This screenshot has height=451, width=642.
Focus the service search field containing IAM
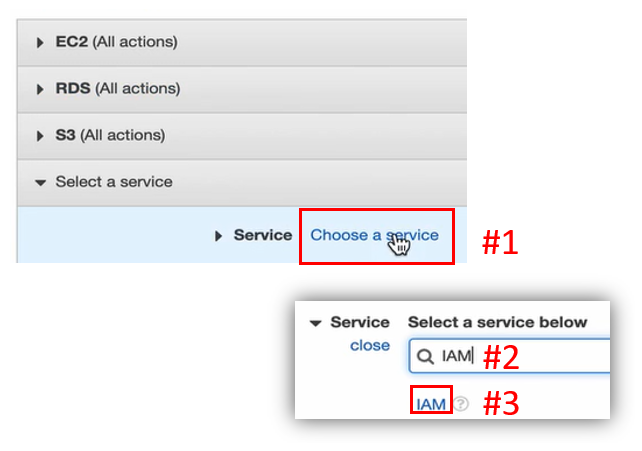(x=509, y=356)
